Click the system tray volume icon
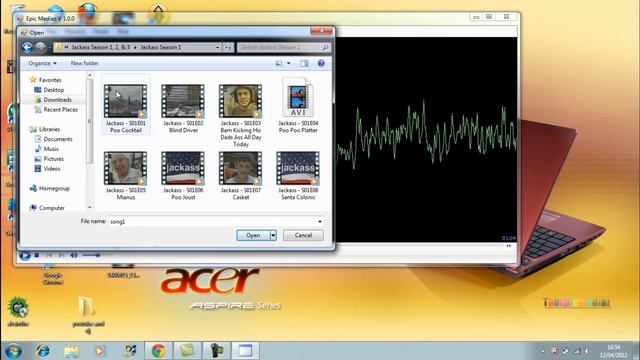 (587, 351)
